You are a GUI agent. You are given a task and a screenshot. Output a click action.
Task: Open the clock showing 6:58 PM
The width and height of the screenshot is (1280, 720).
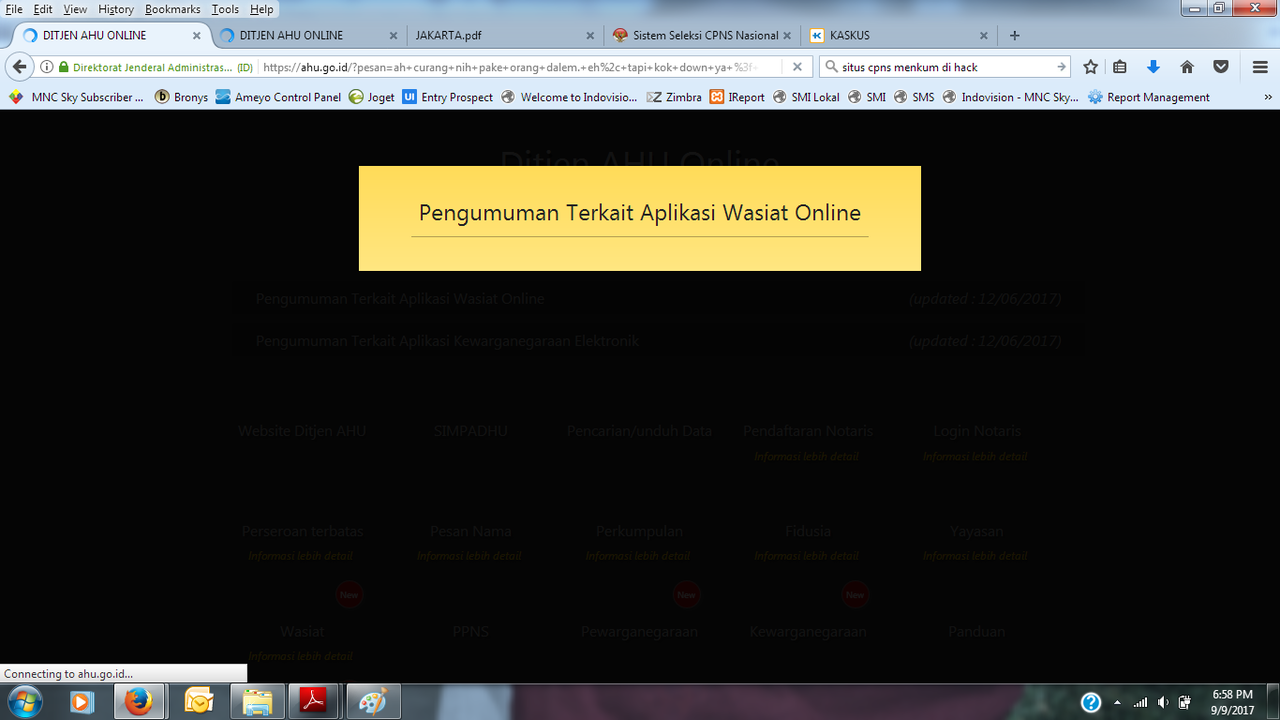click(x=1232, y=702)
